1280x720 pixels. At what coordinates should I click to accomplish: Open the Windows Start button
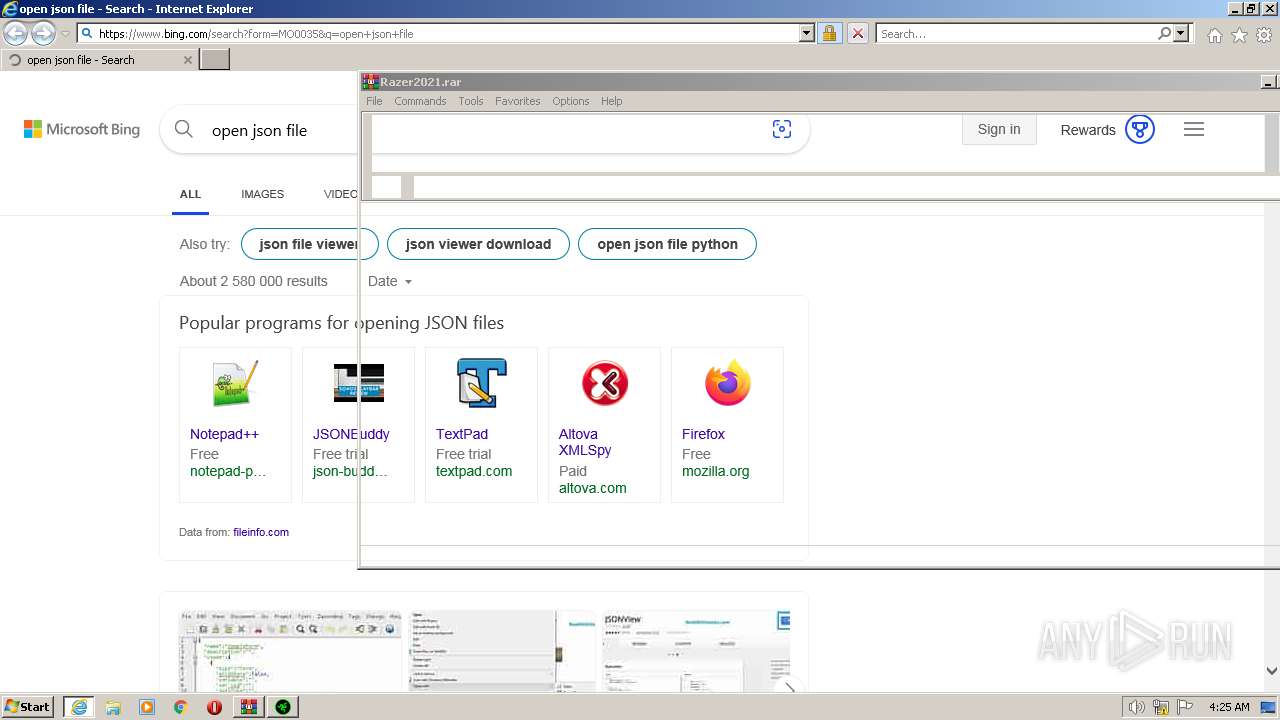pyautogui.click(x=28, y=706)
